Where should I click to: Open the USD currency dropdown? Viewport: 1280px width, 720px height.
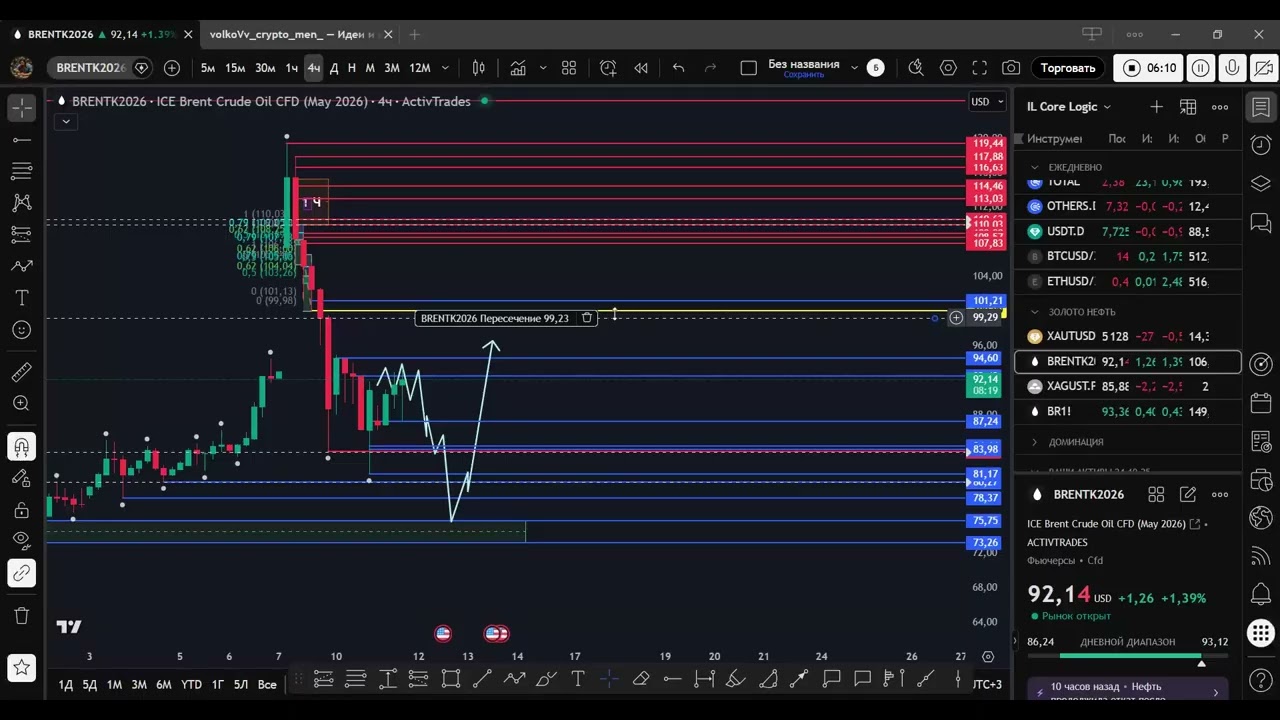pos(986,101)
